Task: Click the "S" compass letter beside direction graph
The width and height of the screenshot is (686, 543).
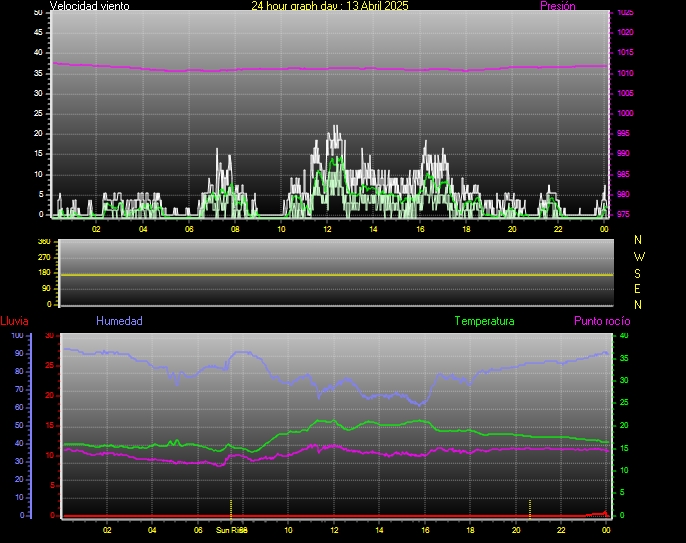Action: (x=637, y=273)
